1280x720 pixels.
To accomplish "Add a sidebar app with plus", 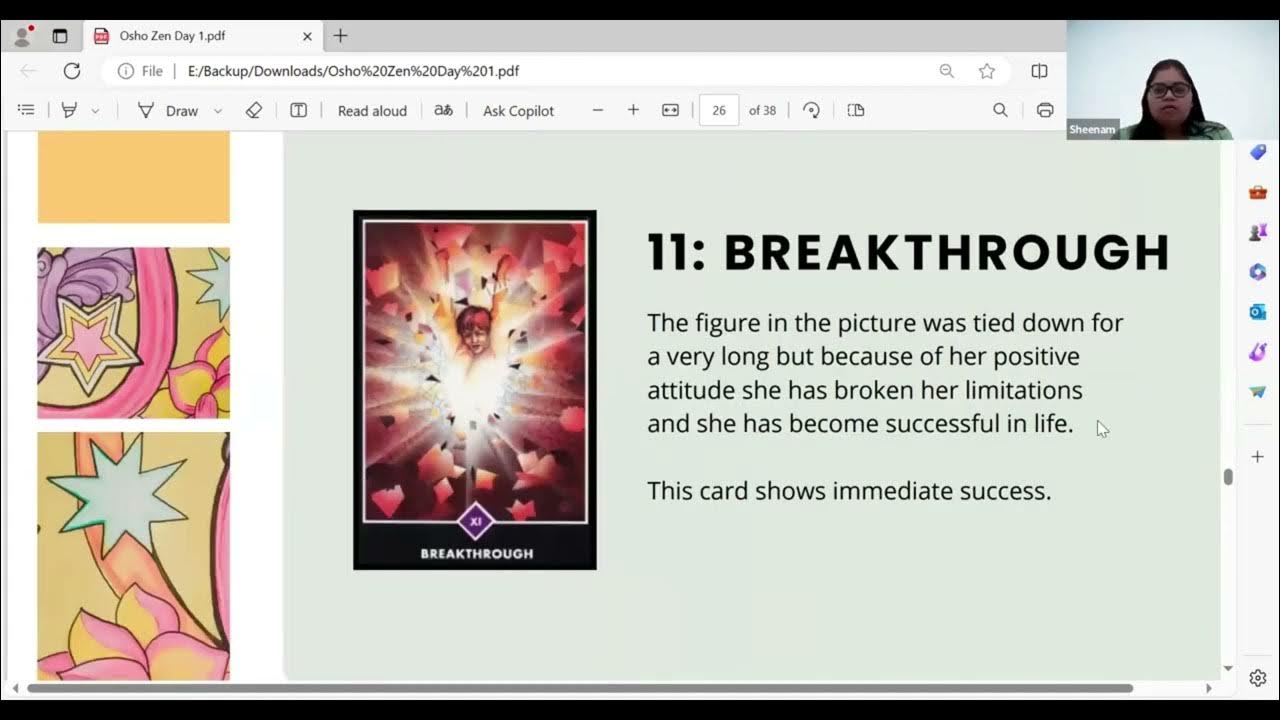I will pos(1258,457).
